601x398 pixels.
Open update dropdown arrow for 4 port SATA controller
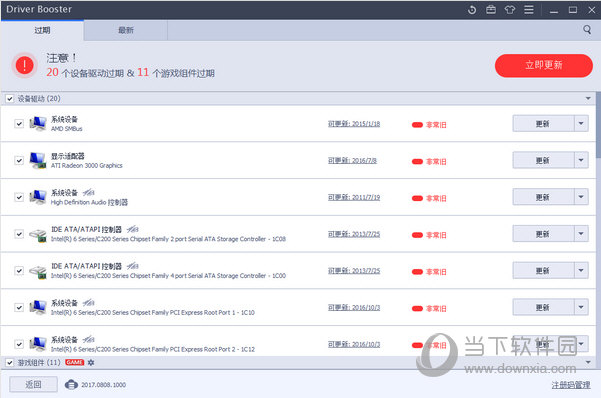[581, 271]
